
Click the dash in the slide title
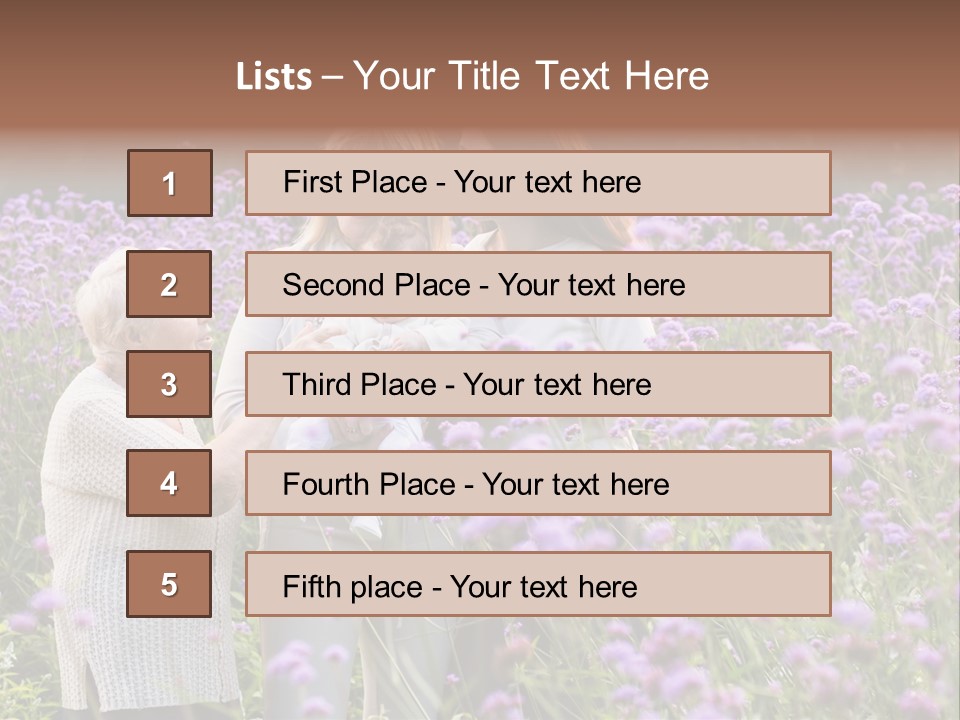point(332,77)
